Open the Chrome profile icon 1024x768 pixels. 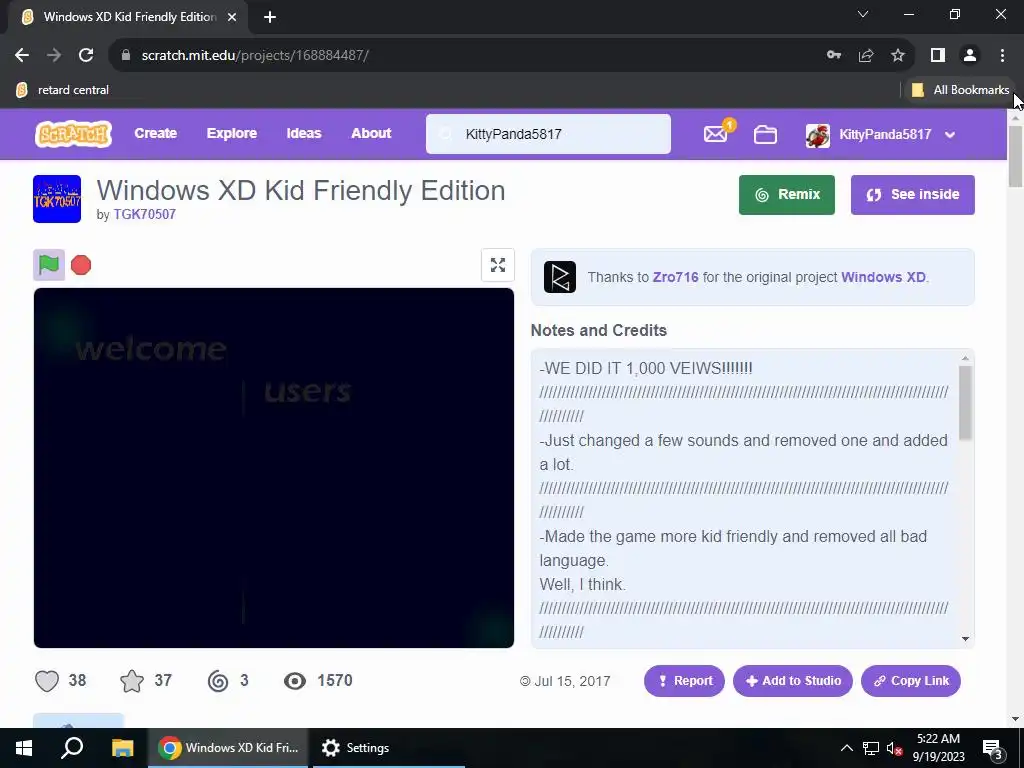click(x=970, y=56)
